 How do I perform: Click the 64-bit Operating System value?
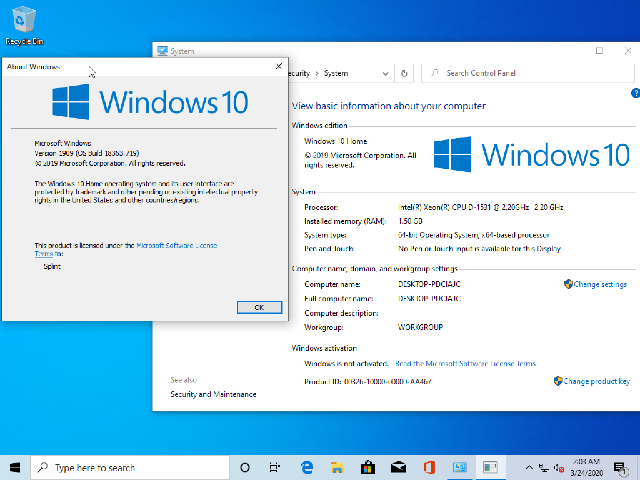[473, 235]
